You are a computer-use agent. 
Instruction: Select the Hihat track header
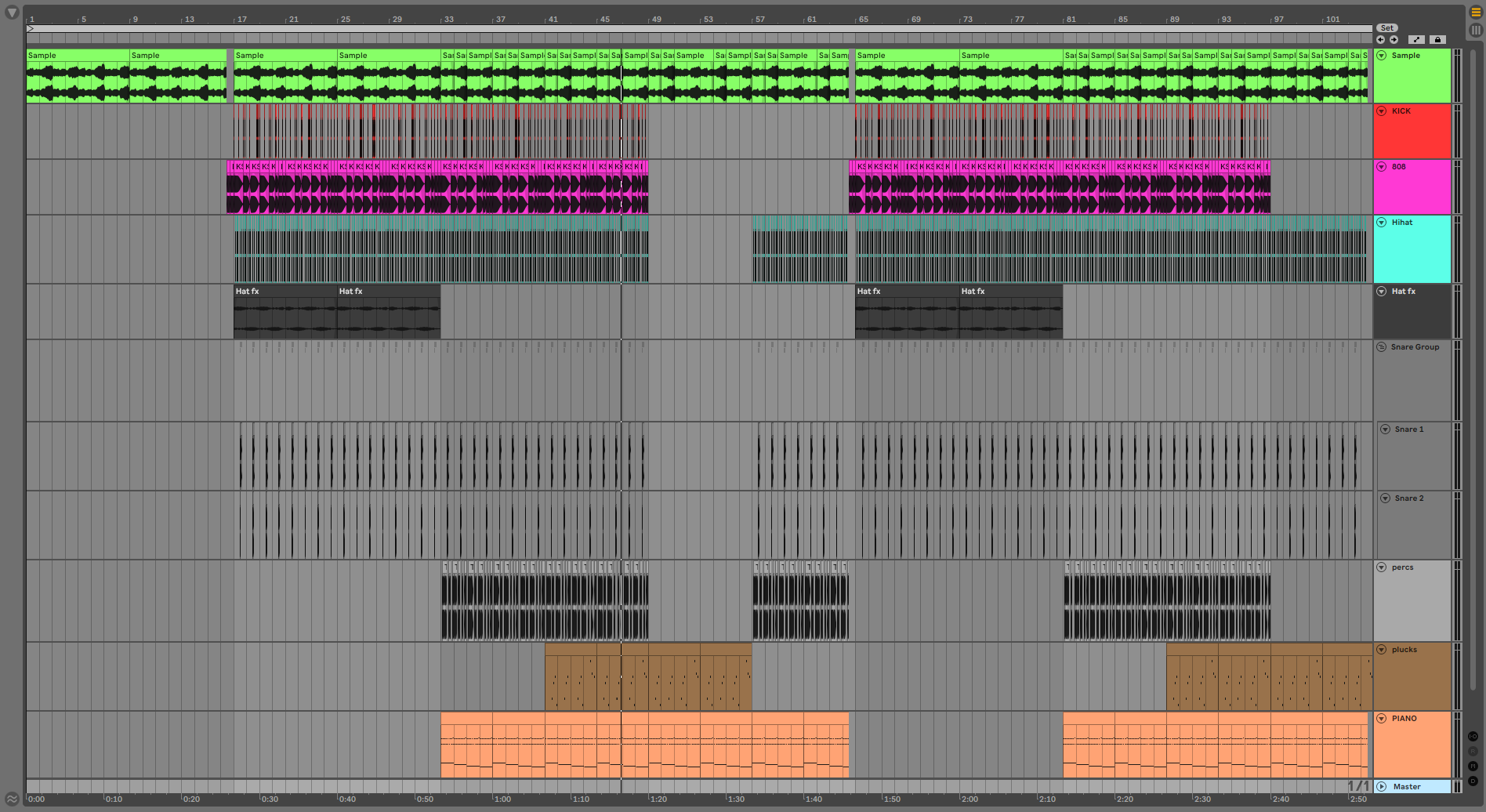click(1412, 248)
